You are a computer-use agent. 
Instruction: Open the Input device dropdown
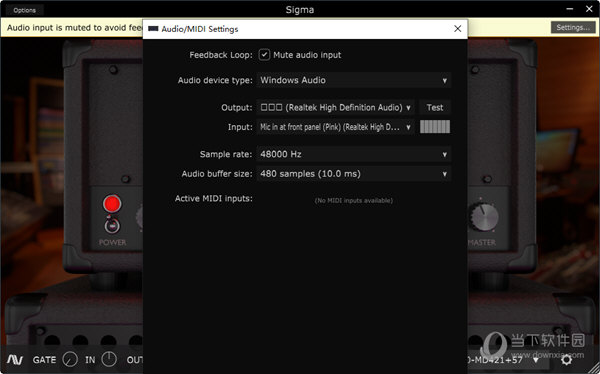[x=335, y=127]
